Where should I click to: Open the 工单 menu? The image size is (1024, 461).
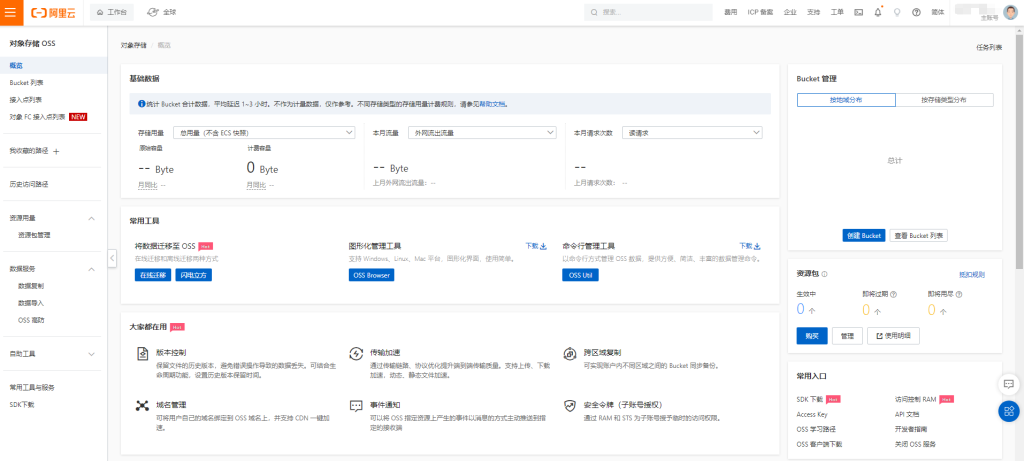click(x=837, y=12)
